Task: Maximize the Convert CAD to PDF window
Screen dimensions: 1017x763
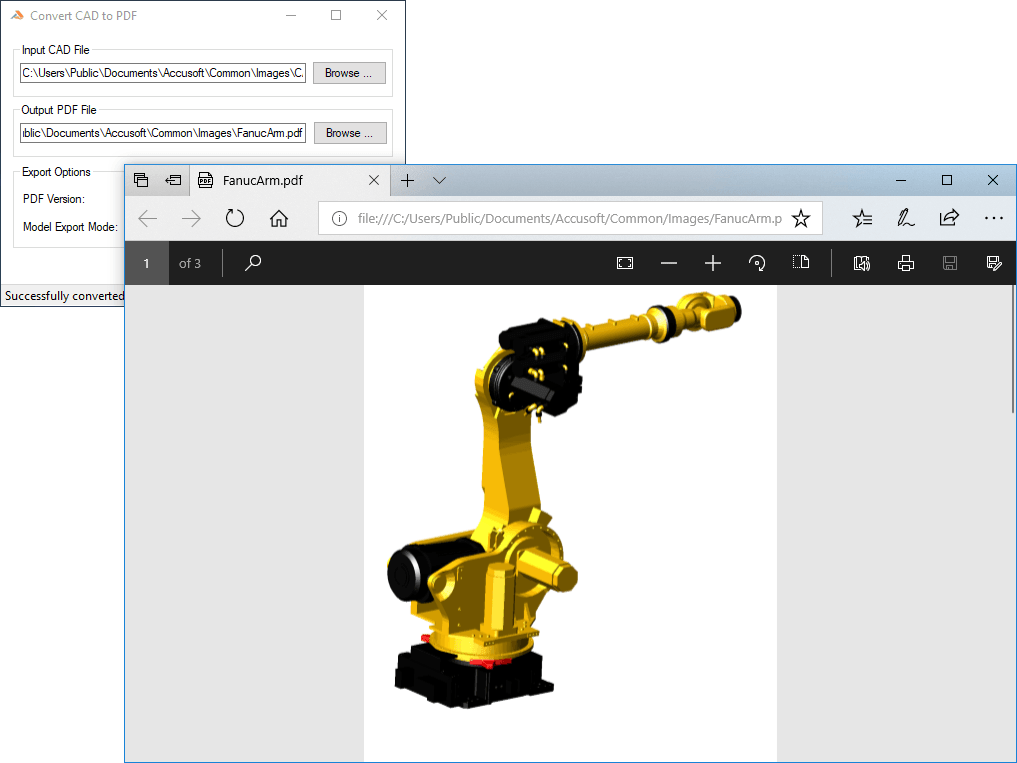Action: 336,15
